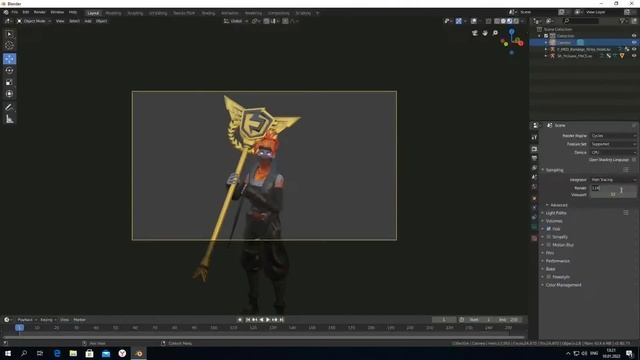The width and height of the screenshot is (640, 360).
Task: Open the World properties tab icon
Action: point(534,187)
